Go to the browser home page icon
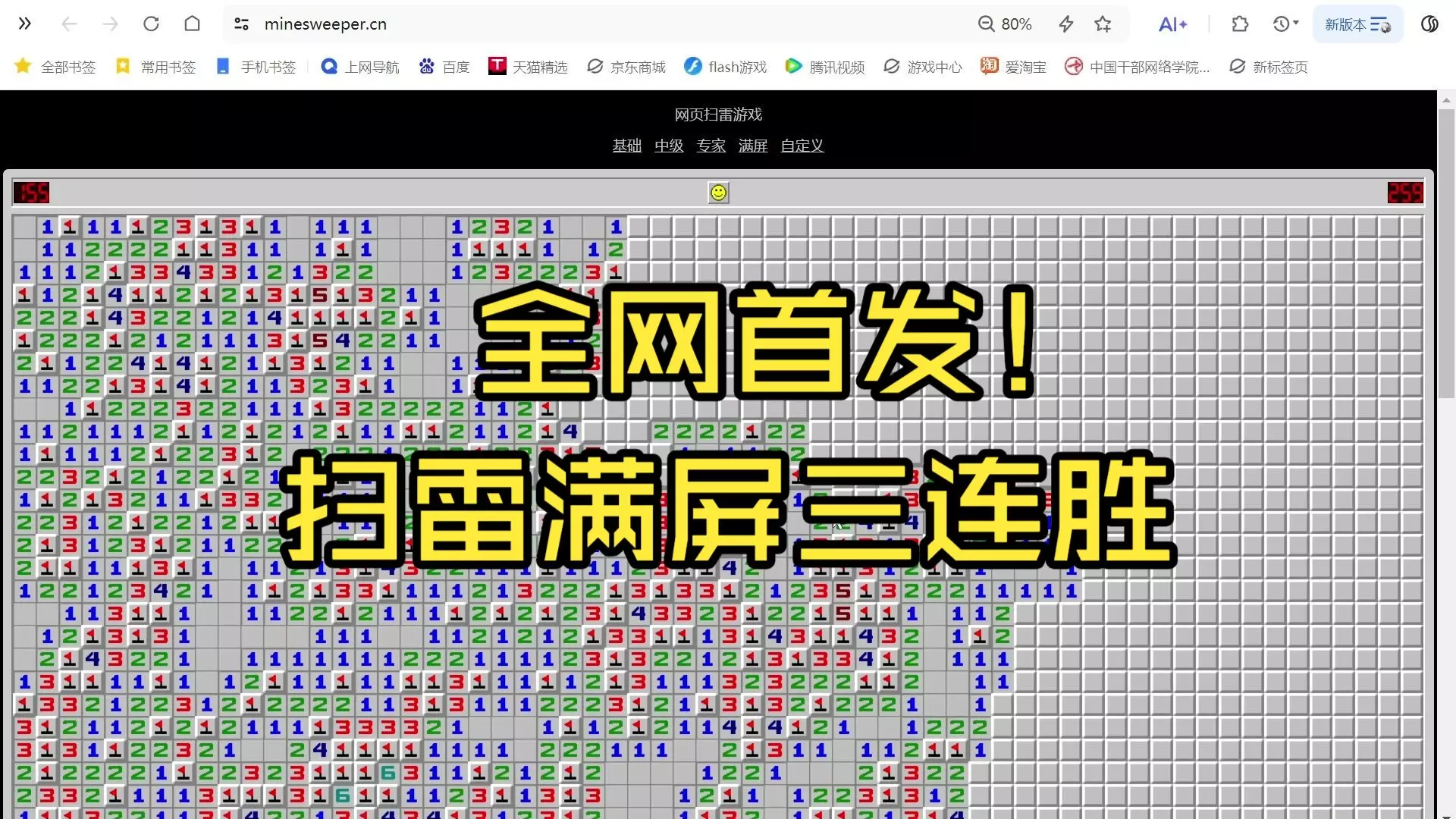The image size is (1456, 819). coord(193,24)
